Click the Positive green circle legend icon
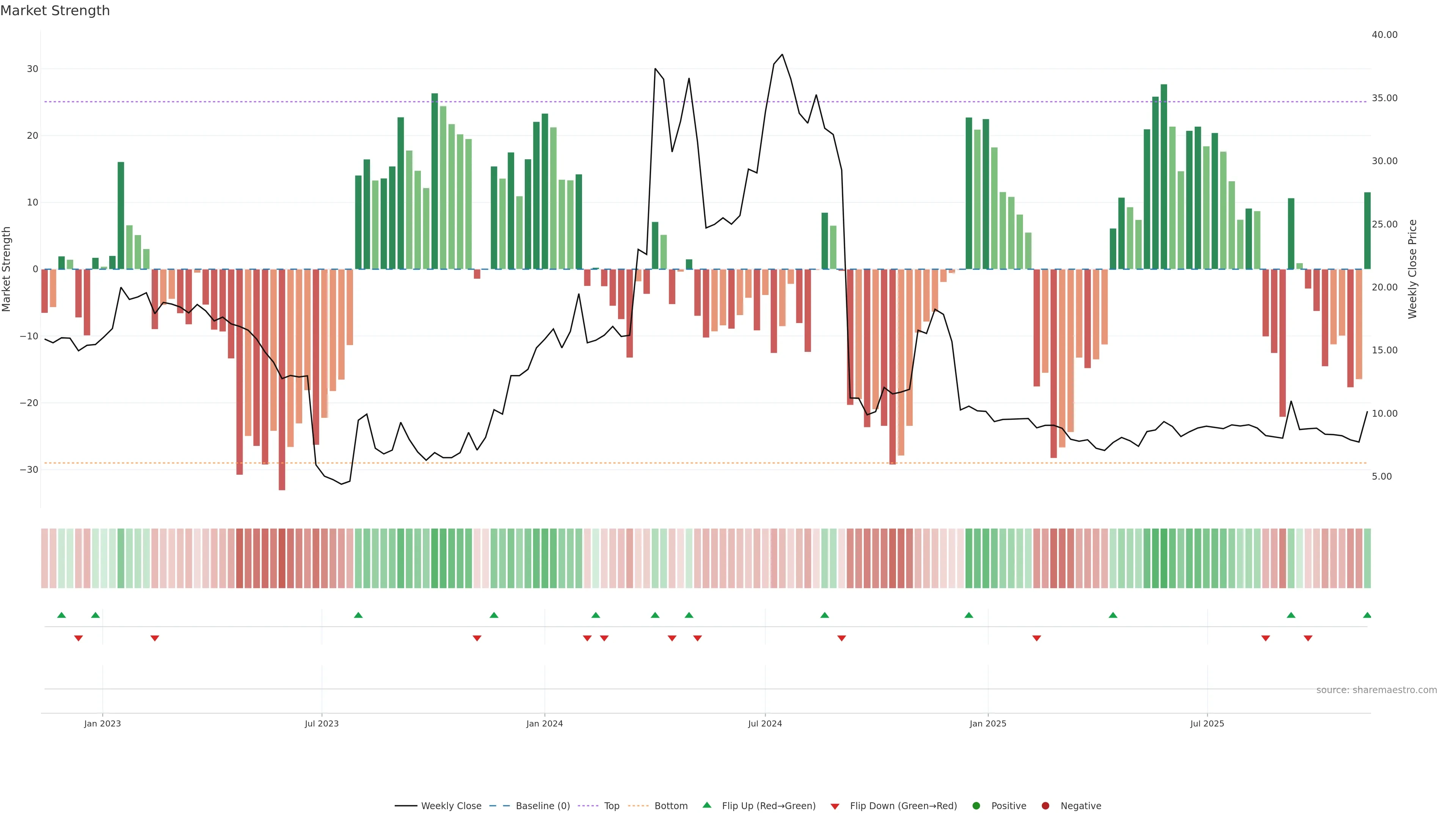 pyautogui.click(x=976, y=805)
